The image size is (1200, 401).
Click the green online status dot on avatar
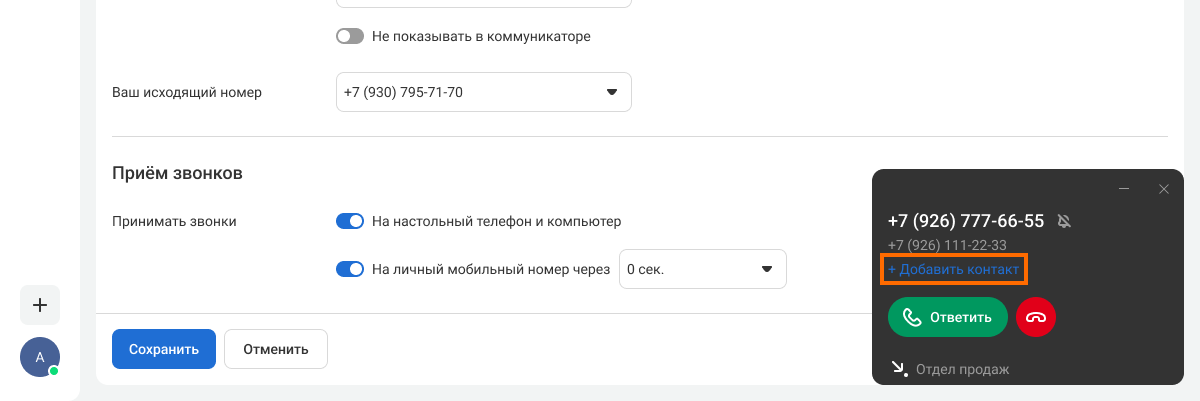point(54,371)
